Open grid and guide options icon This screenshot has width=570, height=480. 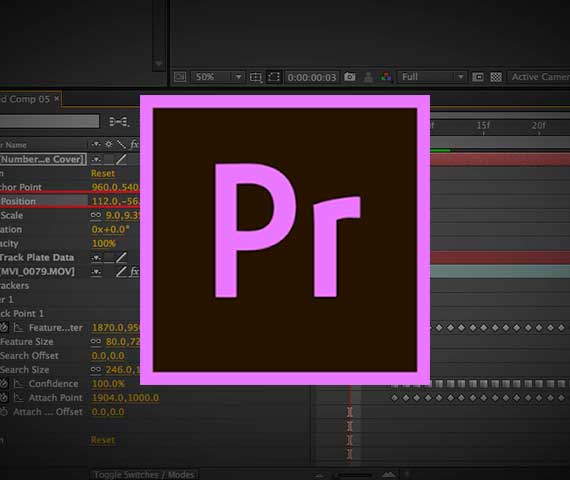[x=256, y=77]
